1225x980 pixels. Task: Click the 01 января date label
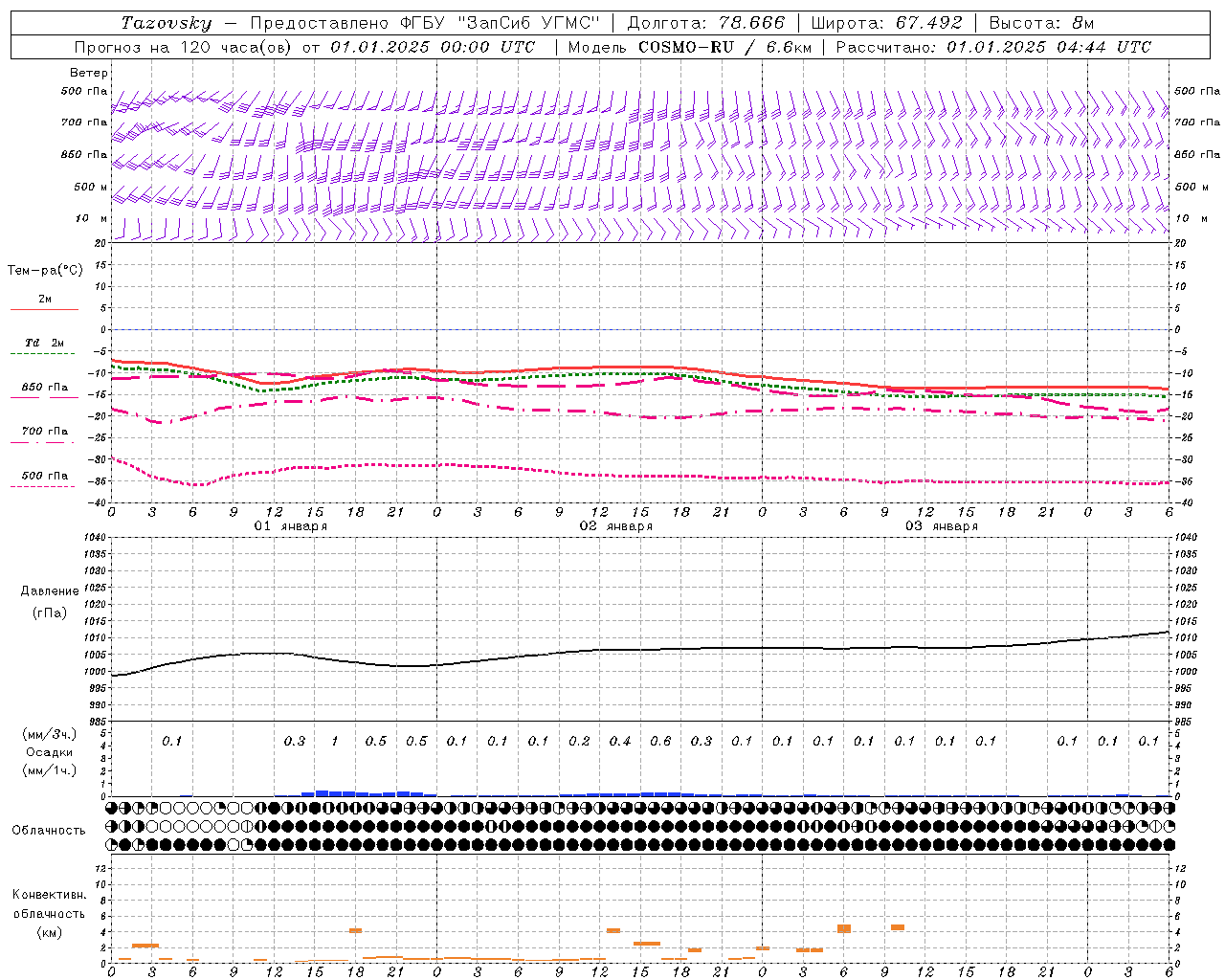coord(291,526)
